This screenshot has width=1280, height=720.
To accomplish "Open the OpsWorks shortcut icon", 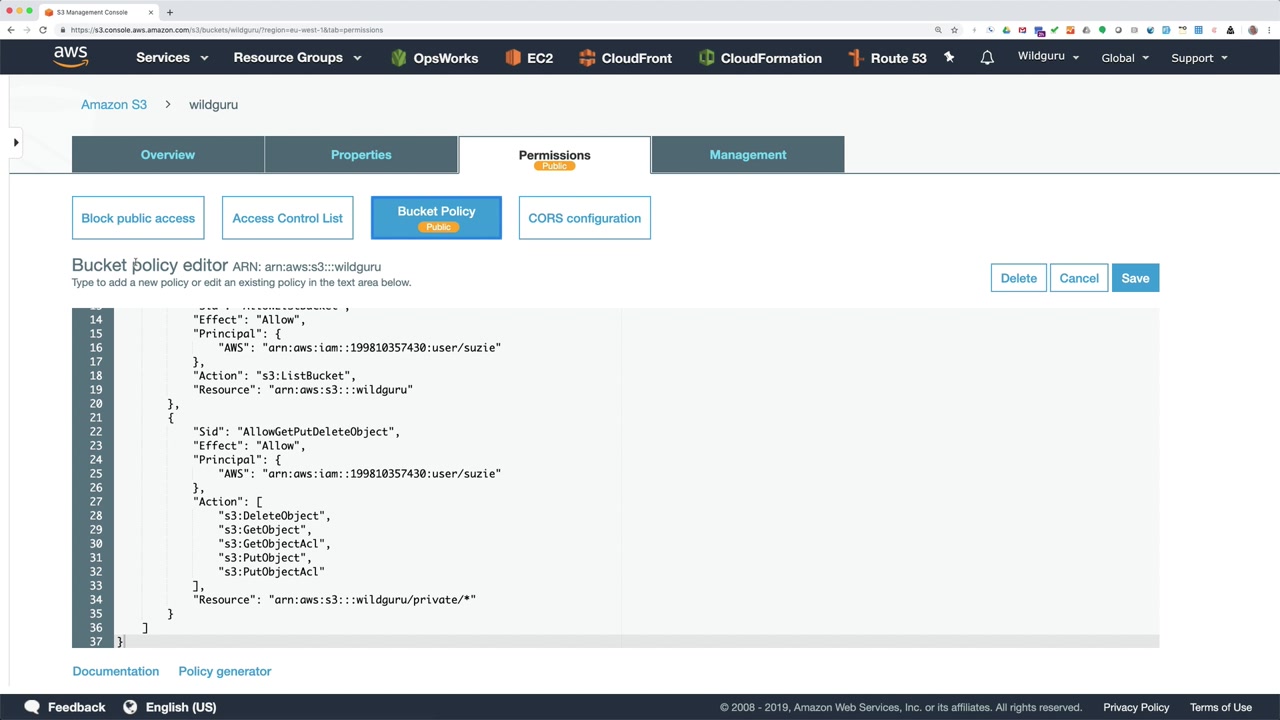I will pyautogui.click(x=399, y=58).
